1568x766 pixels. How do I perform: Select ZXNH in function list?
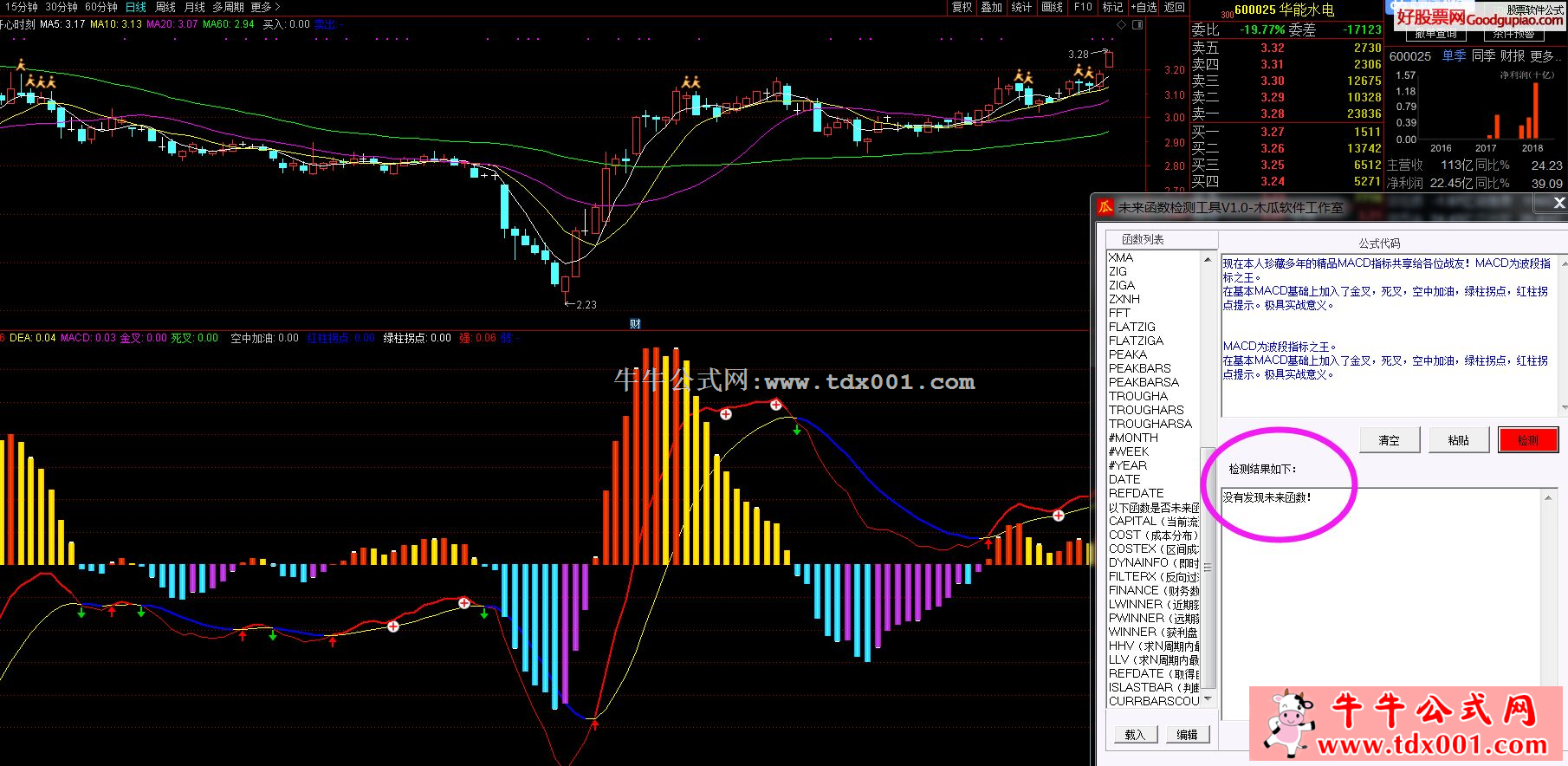[1124, 299]
